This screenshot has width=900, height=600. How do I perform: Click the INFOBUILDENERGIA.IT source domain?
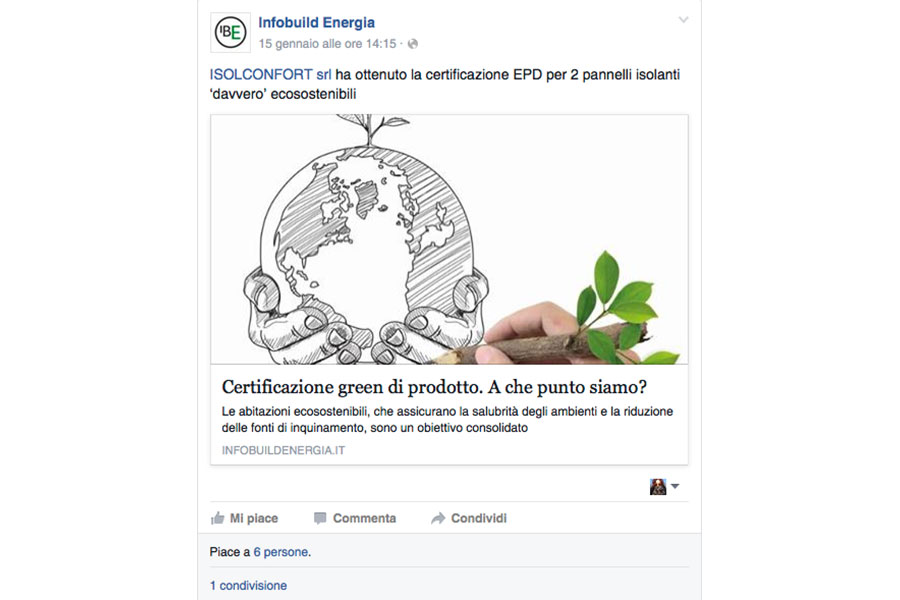tap(284, 450)
